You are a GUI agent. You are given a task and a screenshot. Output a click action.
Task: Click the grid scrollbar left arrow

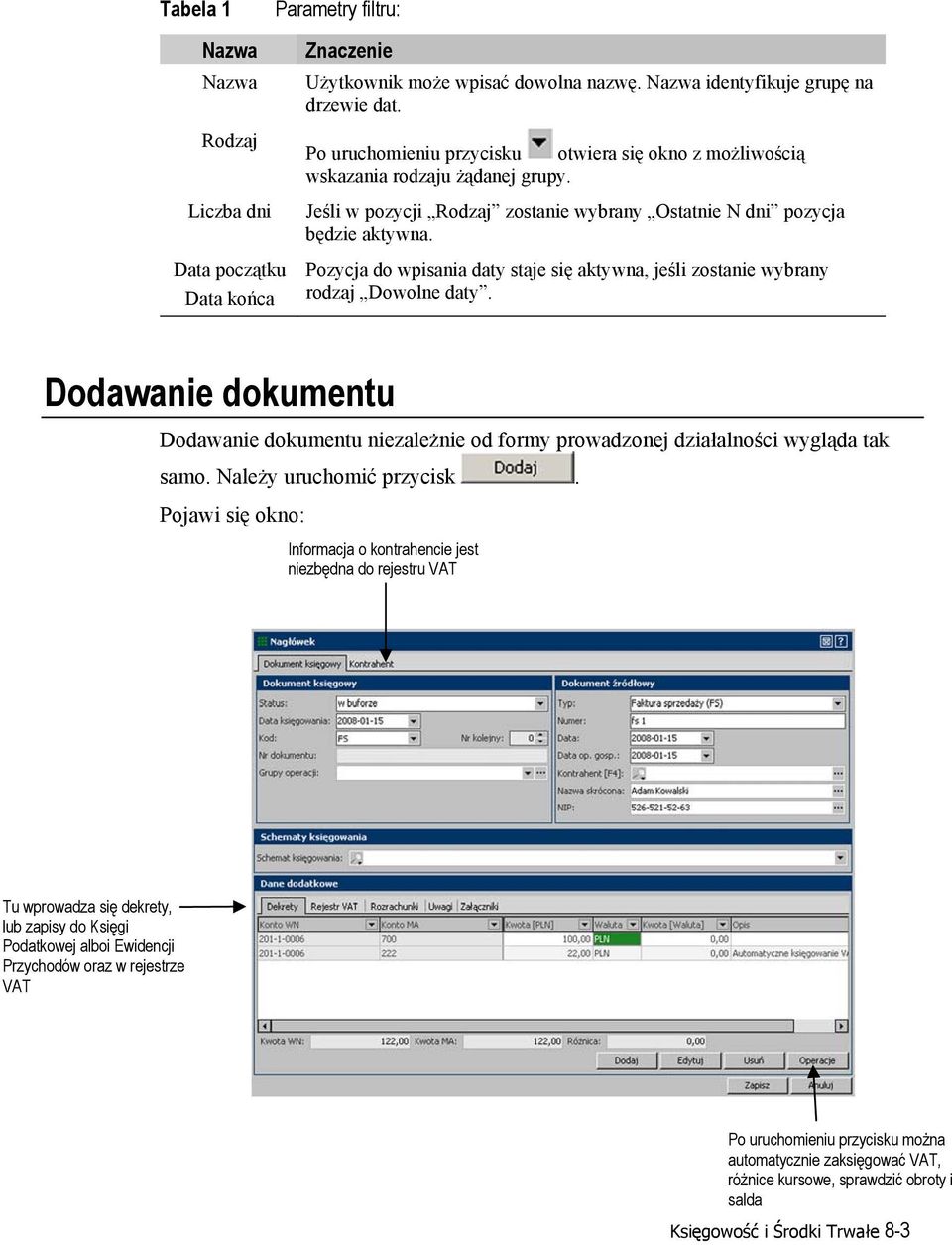[x=265, y=1026]
